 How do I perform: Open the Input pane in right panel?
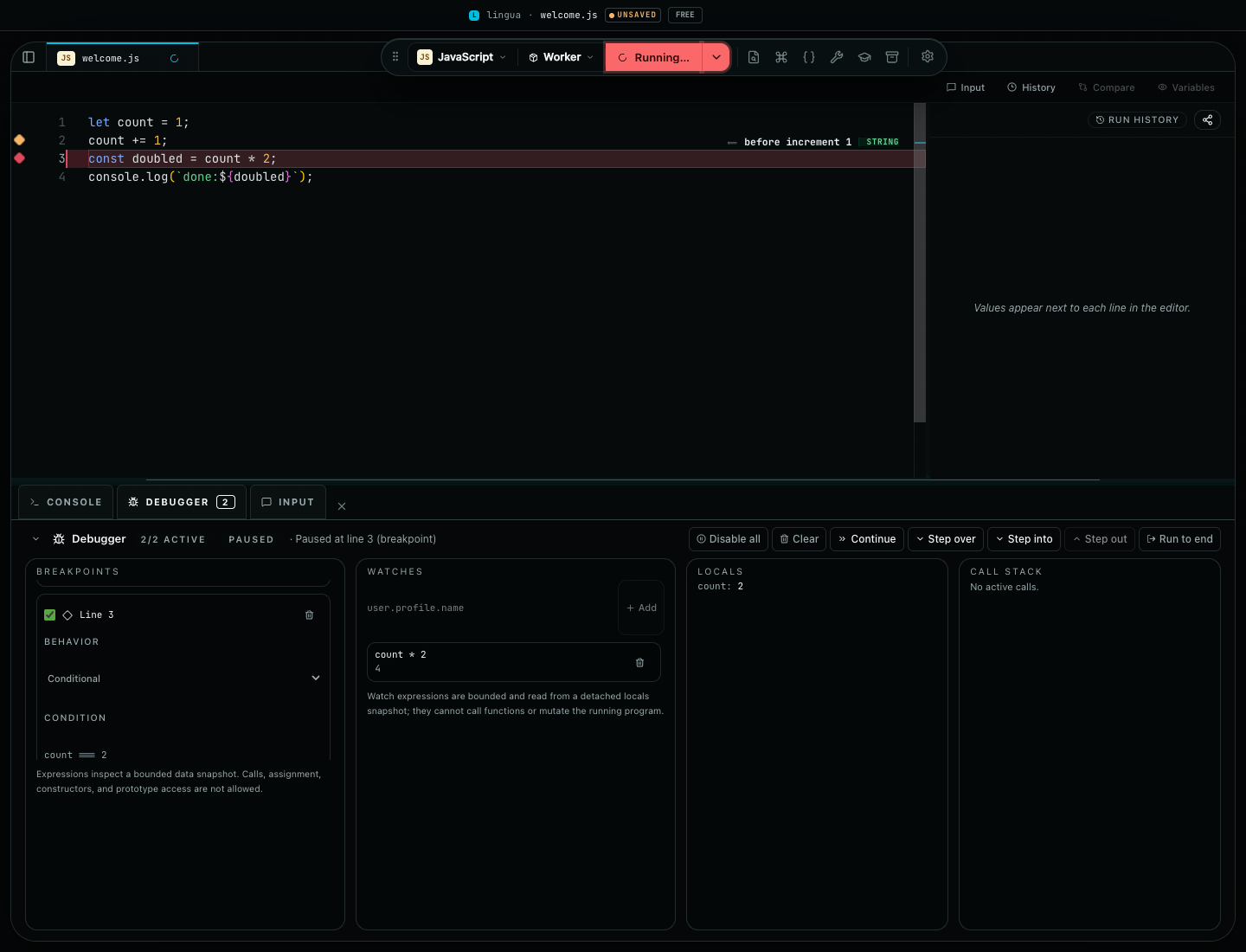click(966, 87)
